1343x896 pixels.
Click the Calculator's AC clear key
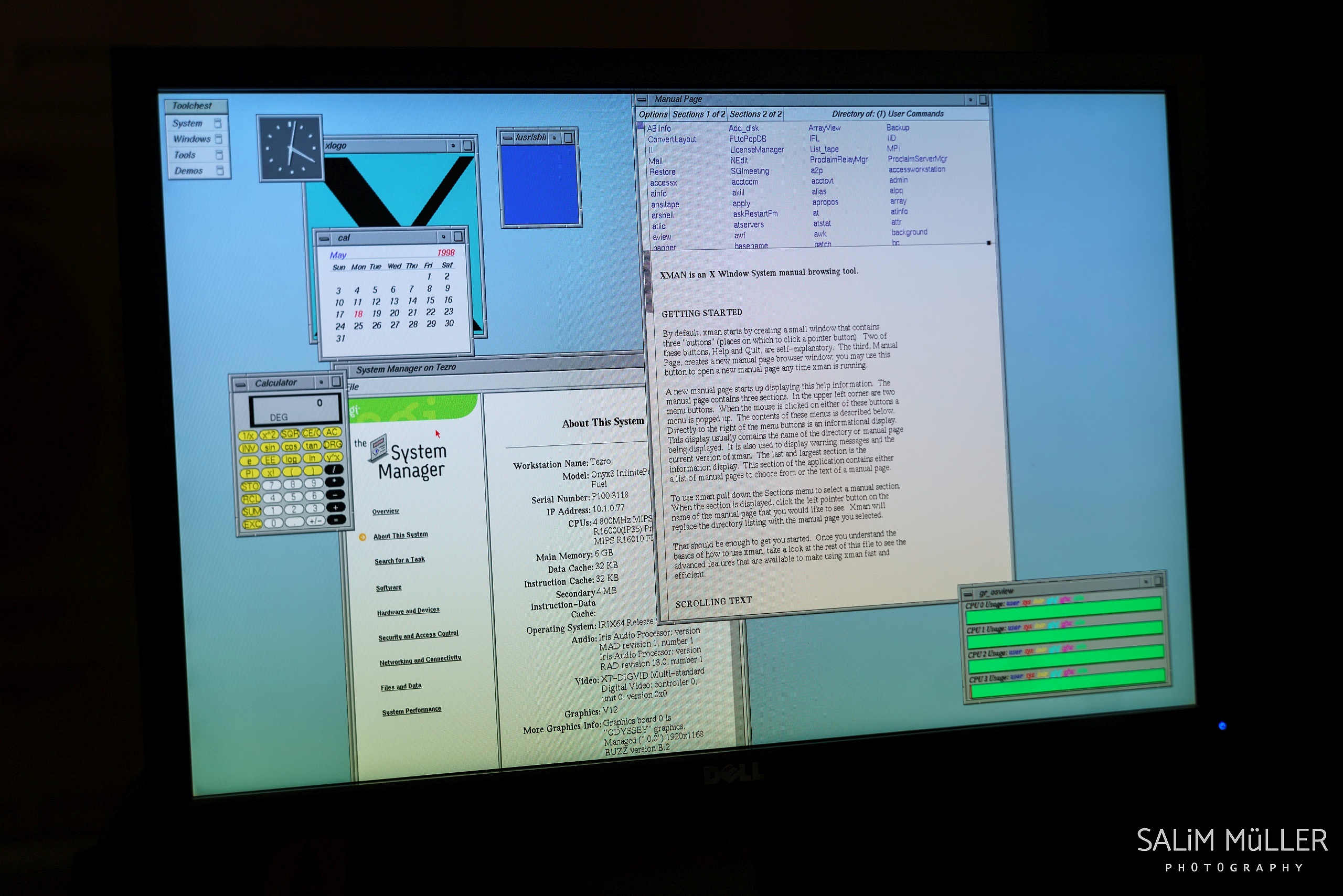tap(333, 432)
